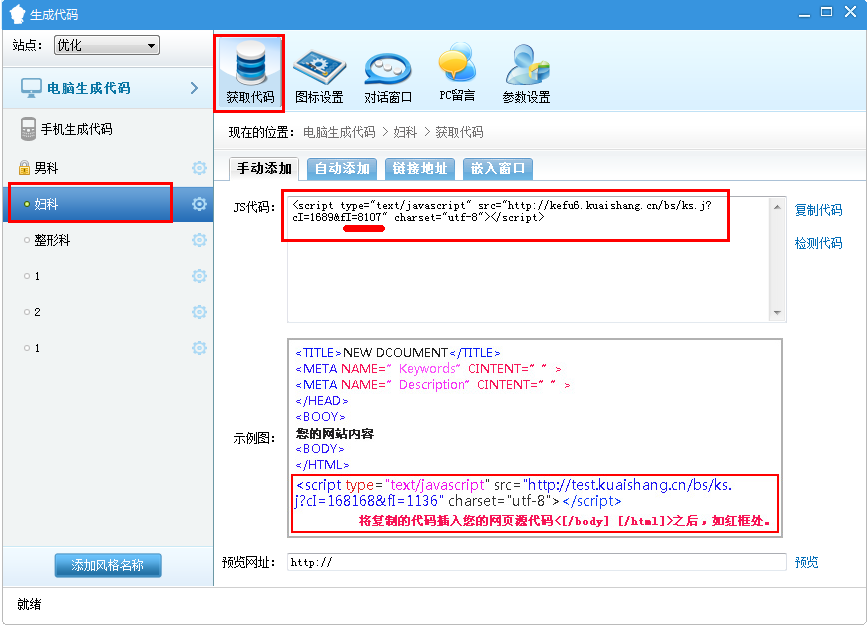The width and height of the screenshot is (867, 630).
Task: Click the gear icon beside 男科
Action: point(199,168)
